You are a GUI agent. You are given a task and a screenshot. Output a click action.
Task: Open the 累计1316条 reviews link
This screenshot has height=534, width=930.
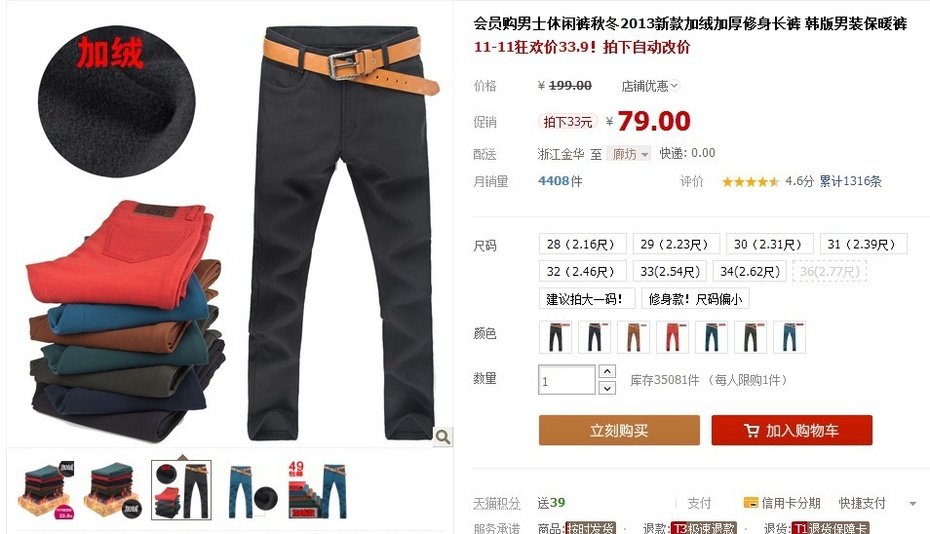click(851, 181)
